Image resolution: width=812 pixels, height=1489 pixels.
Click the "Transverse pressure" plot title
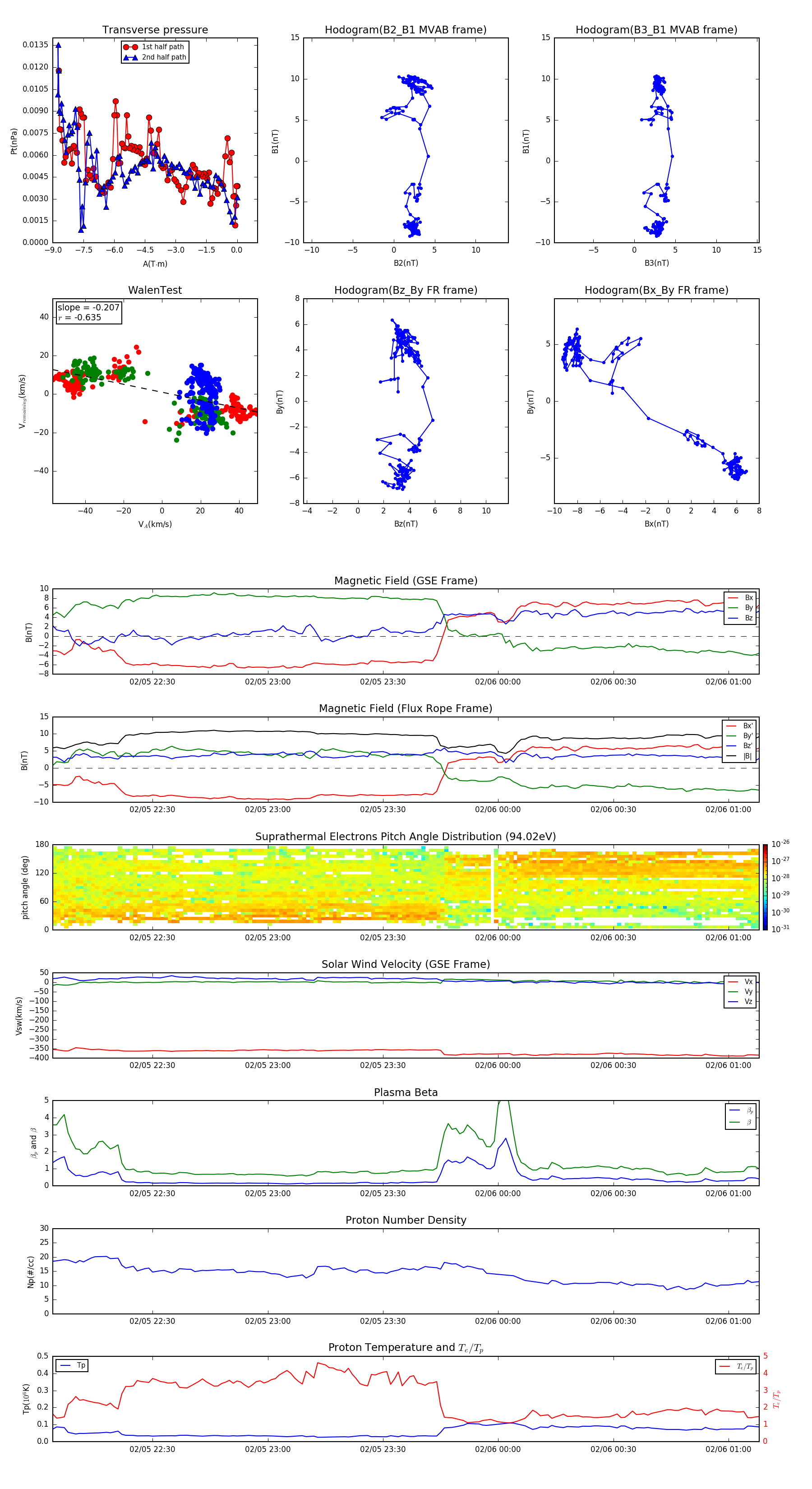[155, 30]
